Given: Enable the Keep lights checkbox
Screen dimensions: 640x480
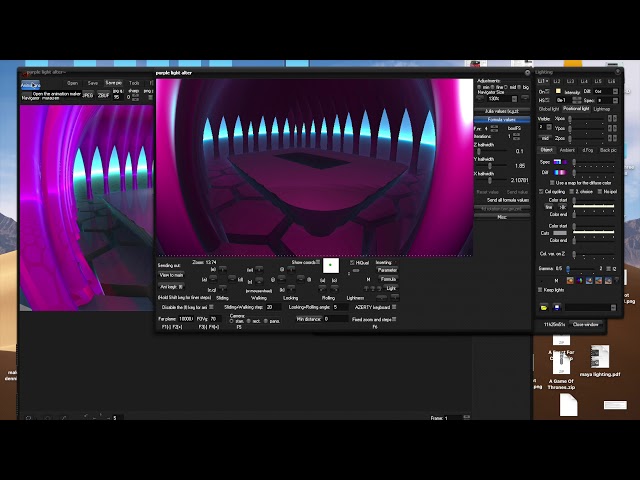Looking at the screenshot, I should [540, 290].
